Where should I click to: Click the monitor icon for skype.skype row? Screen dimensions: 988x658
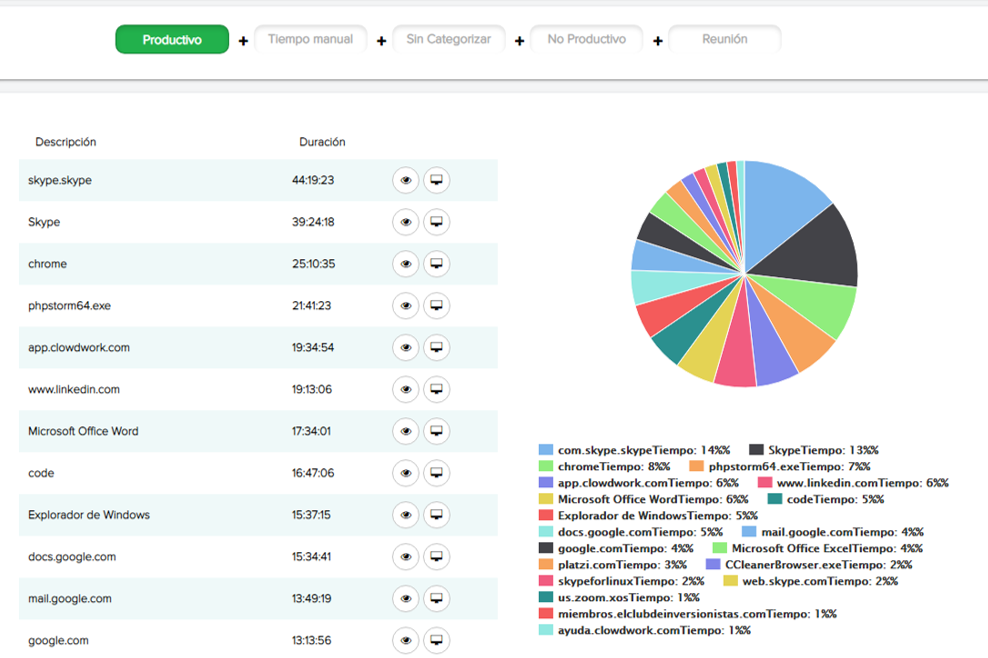(436, 180)
